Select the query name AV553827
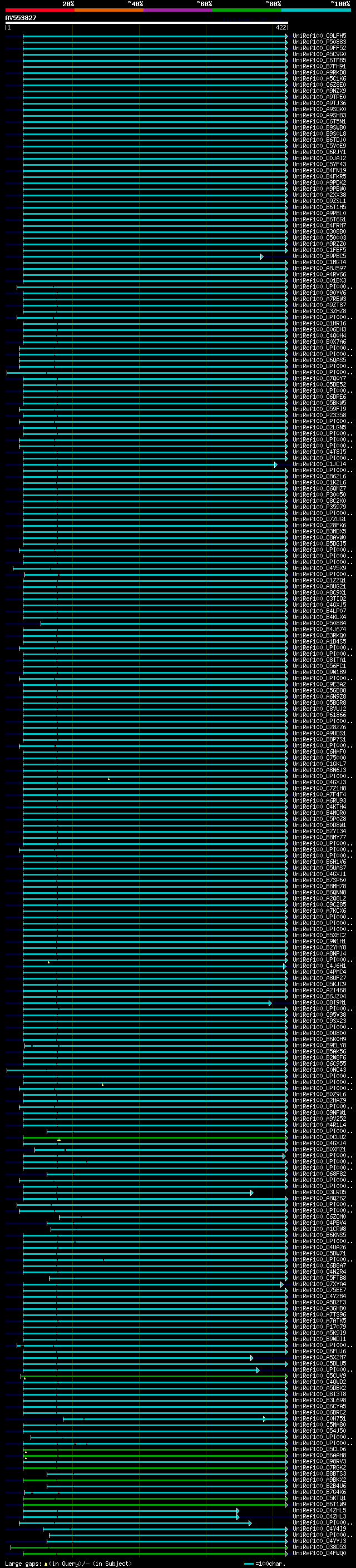The width and height of the screenshot is (356, 1568). click(x=21, y=18)
